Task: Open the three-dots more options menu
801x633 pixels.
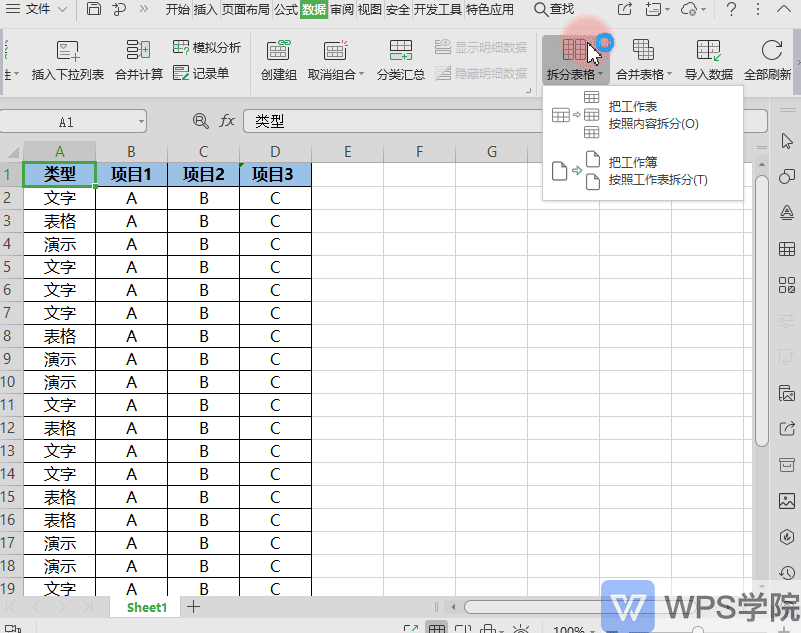Action: pos(758,9)
